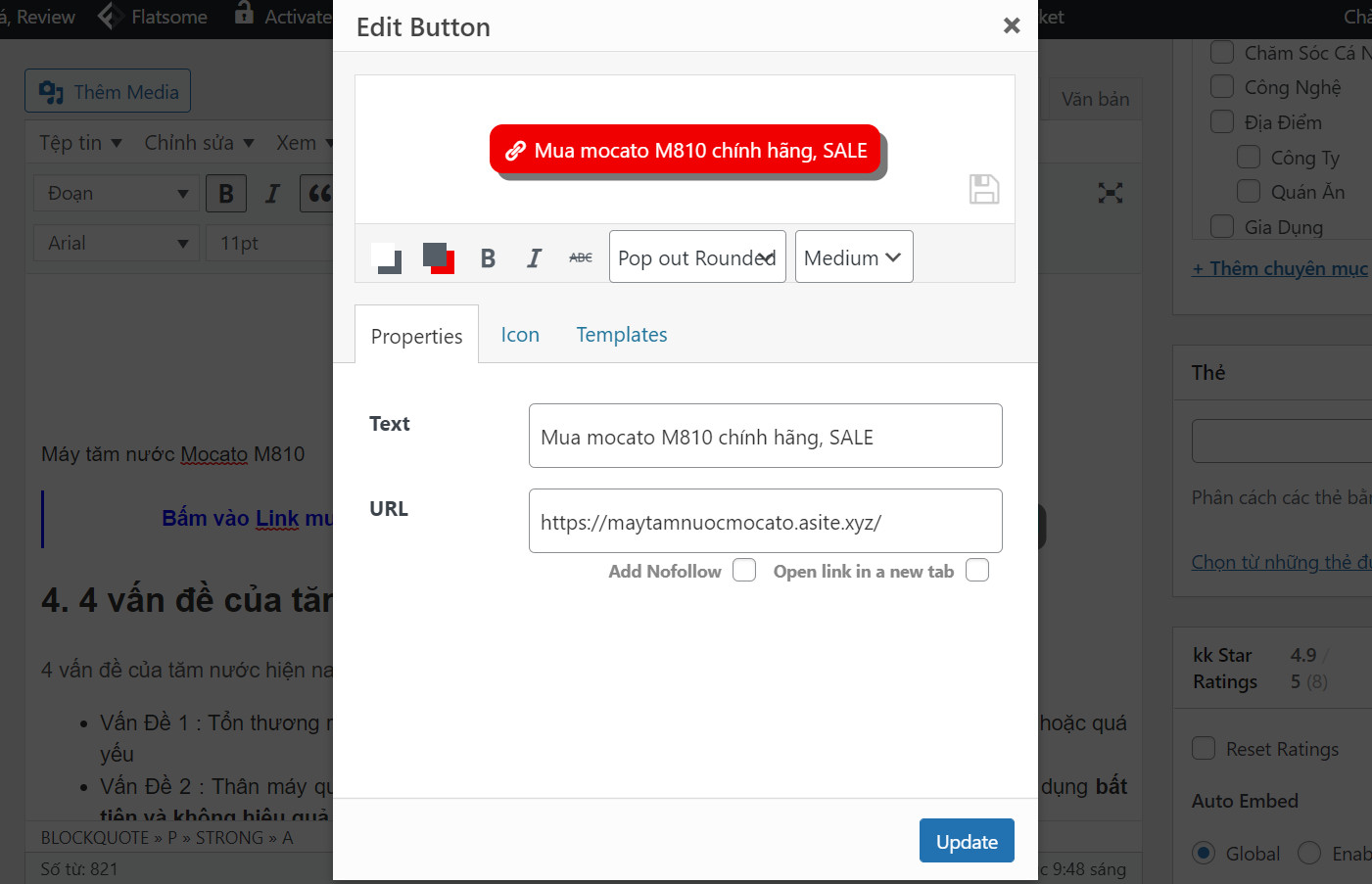1372x884 pixels.
Task: Click the Thêm Media button
Action: 108,91
